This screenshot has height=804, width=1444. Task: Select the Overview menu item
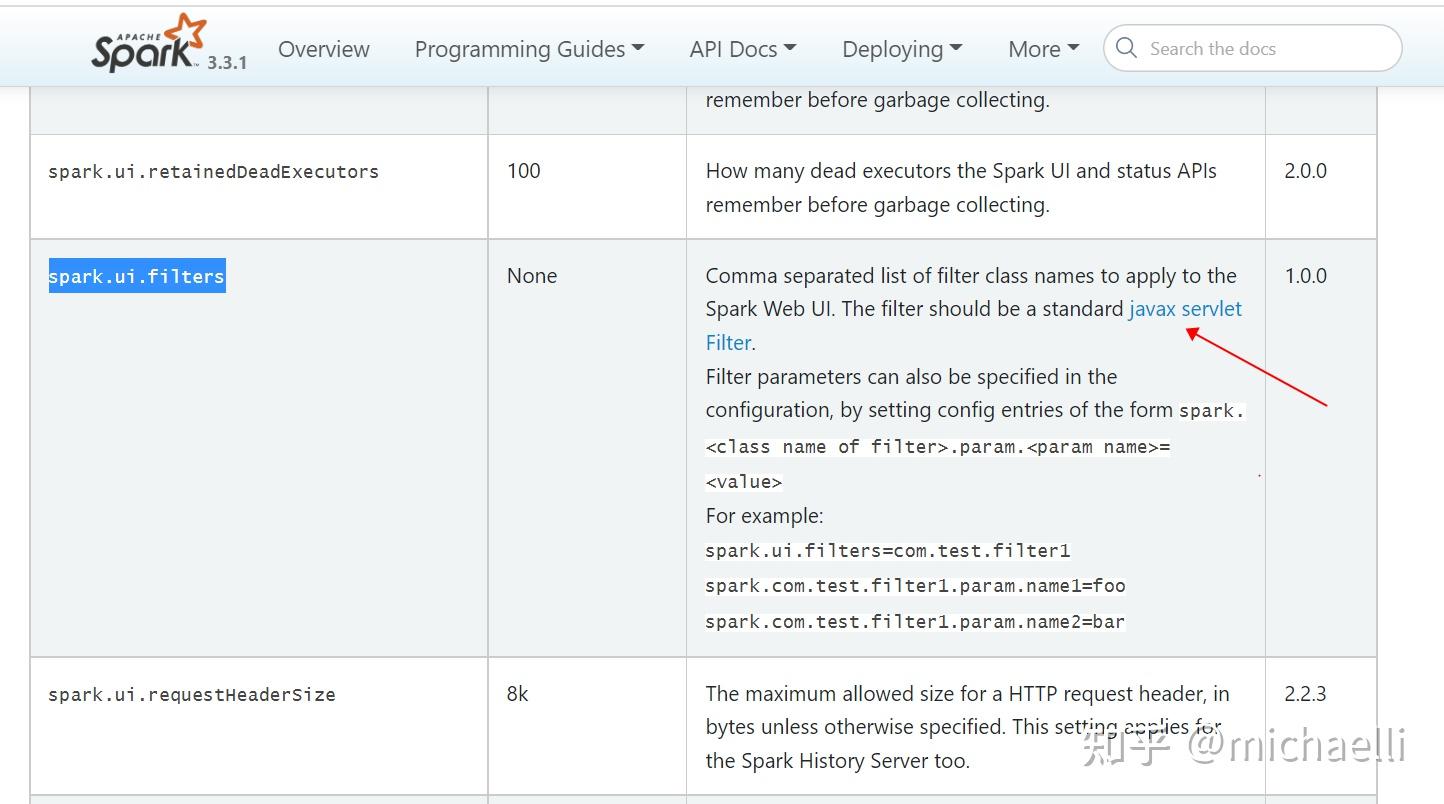point(323,48)
